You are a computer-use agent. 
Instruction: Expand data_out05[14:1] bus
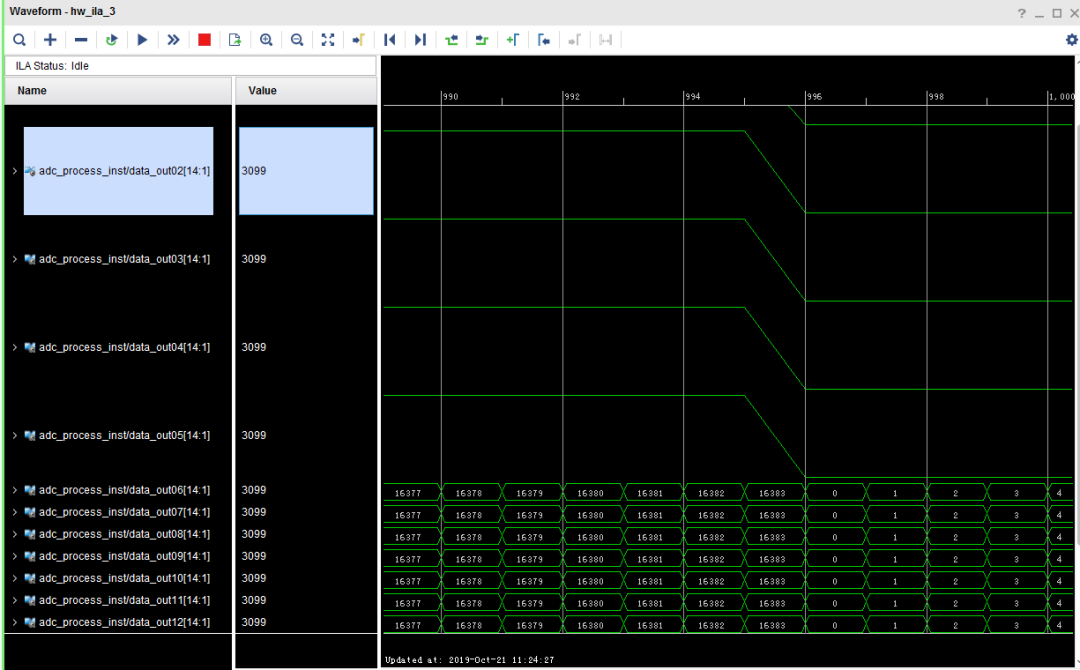(14, 435)
